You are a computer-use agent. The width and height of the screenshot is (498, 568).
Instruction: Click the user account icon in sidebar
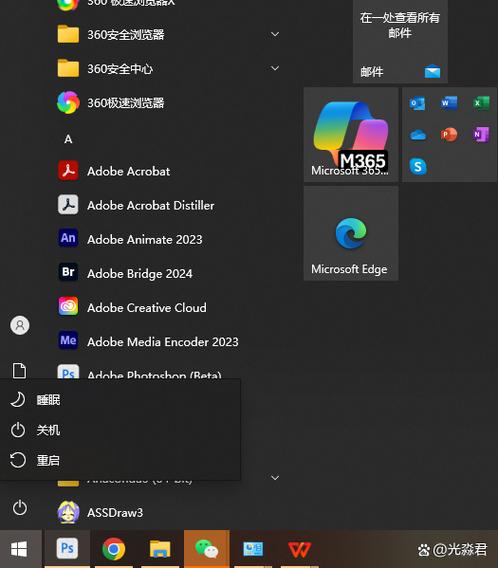click(20, 325)
